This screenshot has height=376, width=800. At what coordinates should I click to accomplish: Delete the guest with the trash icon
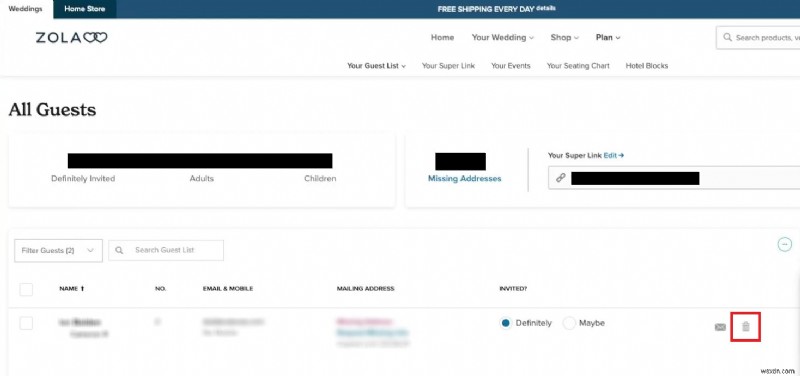(746, 327)
